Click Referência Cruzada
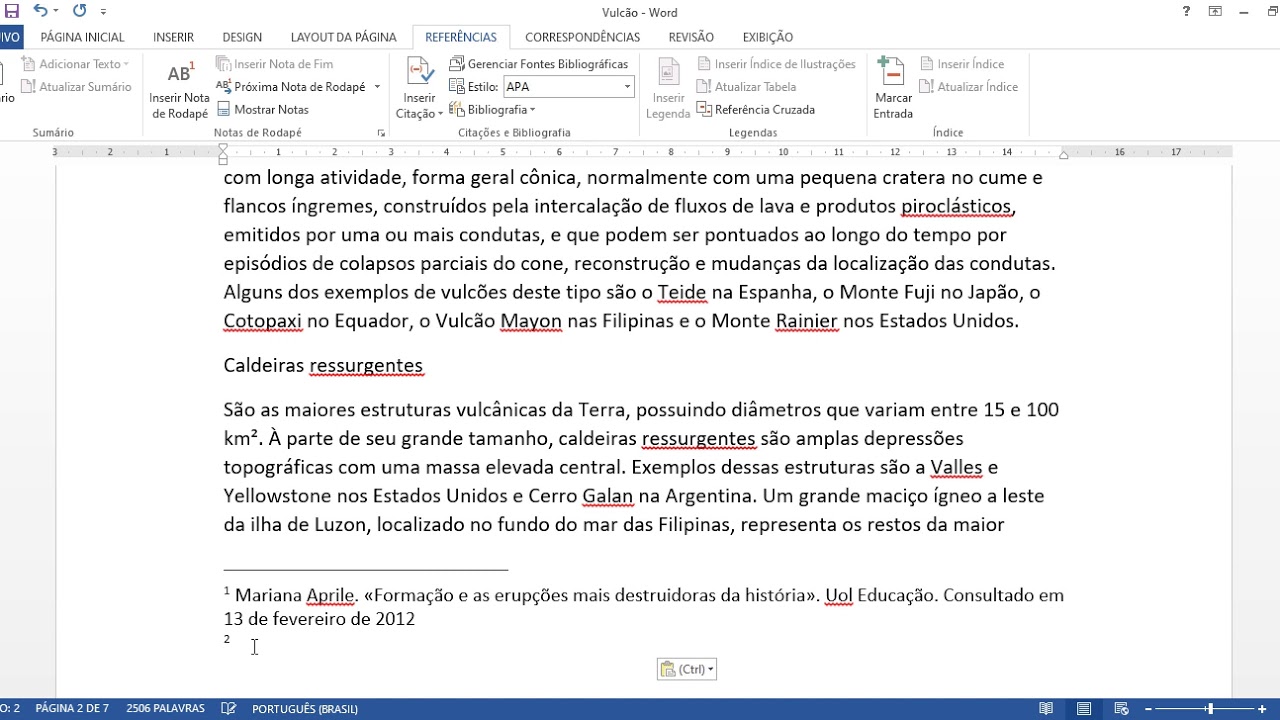This screenshot has height=720, width=1280. coord(755,110)
